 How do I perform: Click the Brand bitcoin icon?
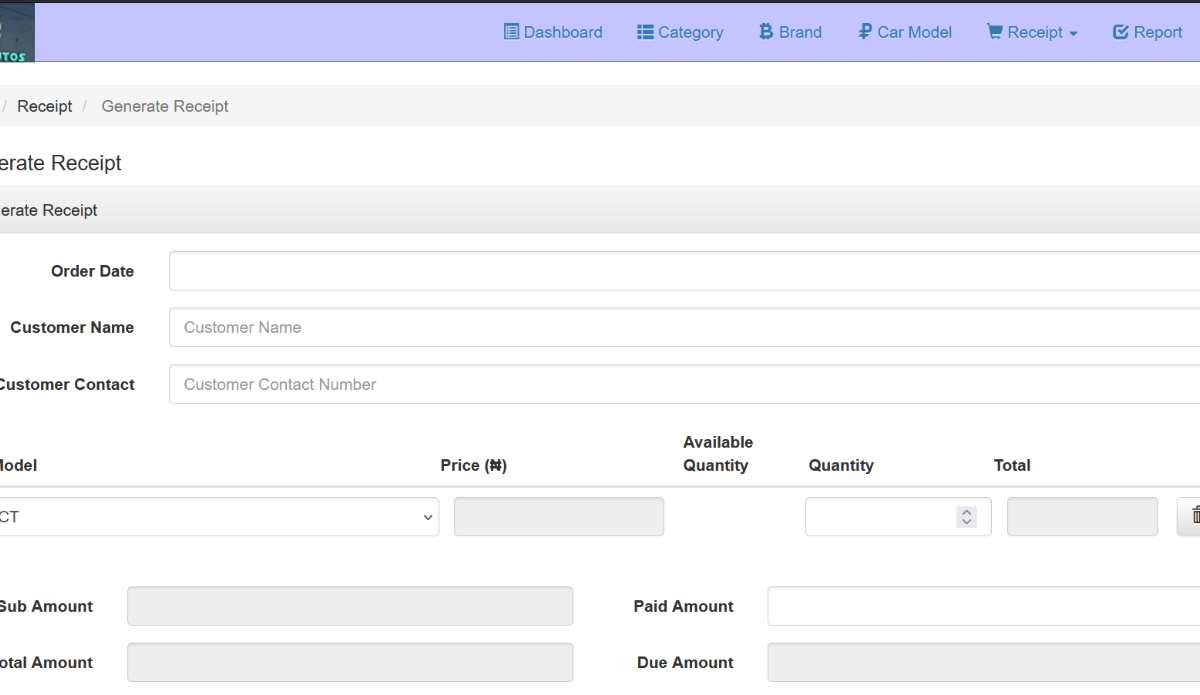tap(766, 32)
